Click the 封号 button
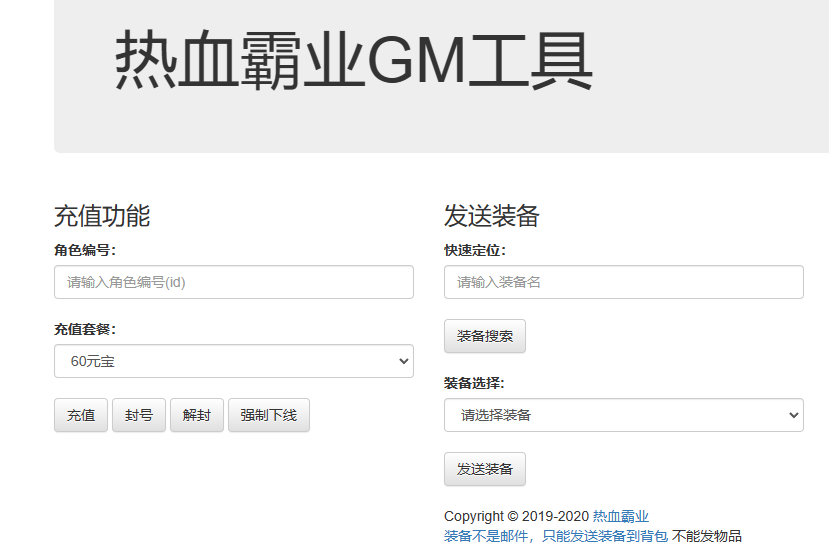The width and height of the screenshot is (829, 554). (139, 415)
